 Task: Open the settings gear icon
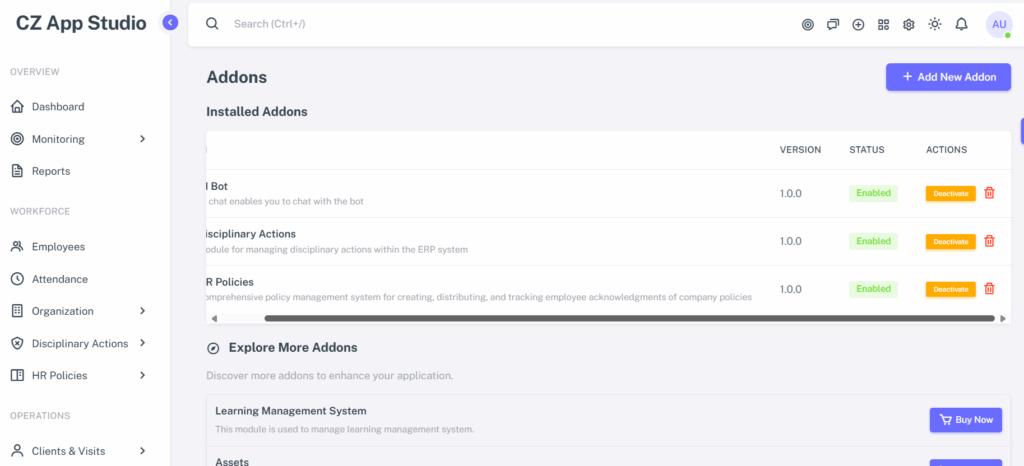(x=908, y=25)
